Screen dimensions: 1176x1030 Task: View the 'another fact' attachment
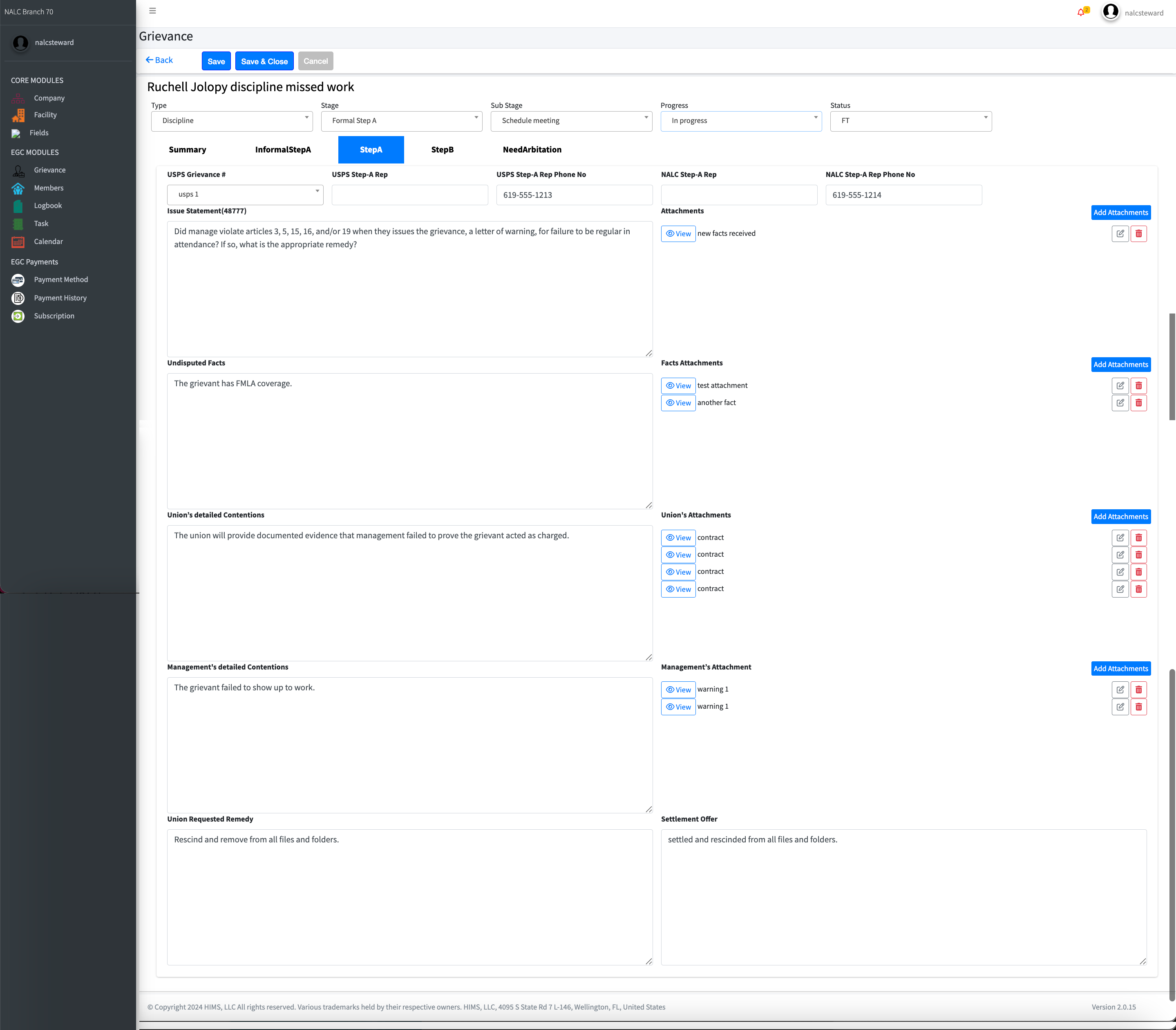pyautogui.click(x=678, y=403)
